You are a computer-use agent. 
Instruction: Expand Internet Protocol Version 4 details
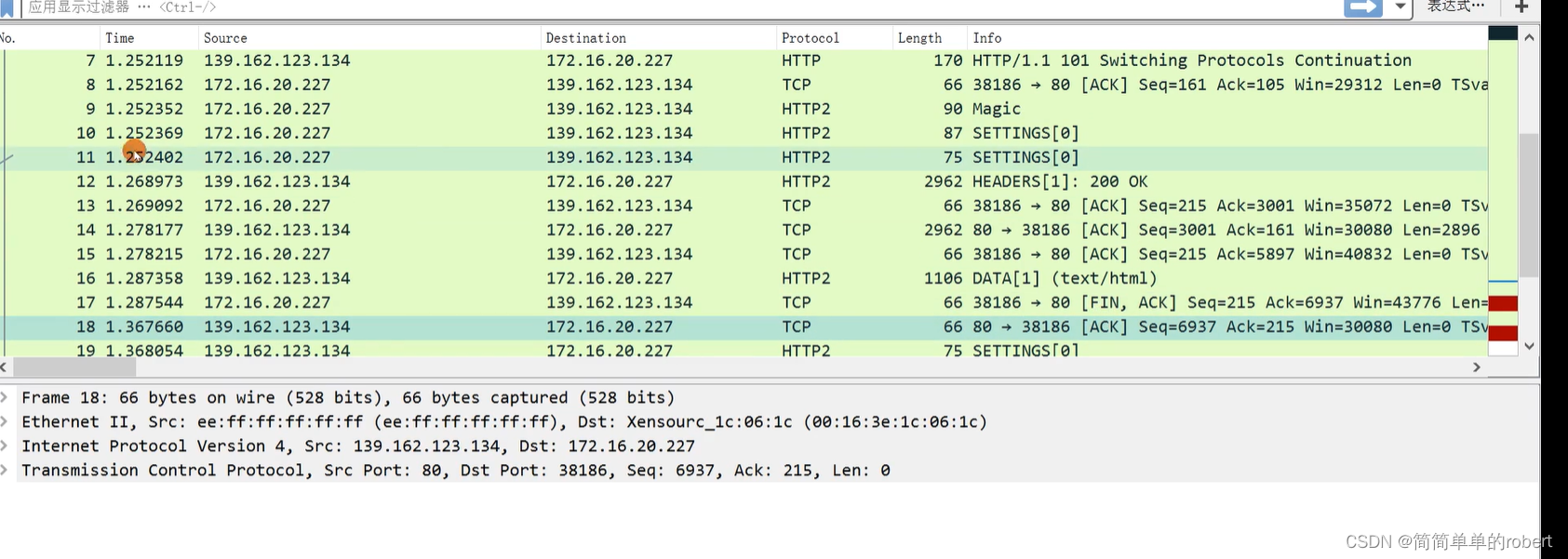(7, 446)
